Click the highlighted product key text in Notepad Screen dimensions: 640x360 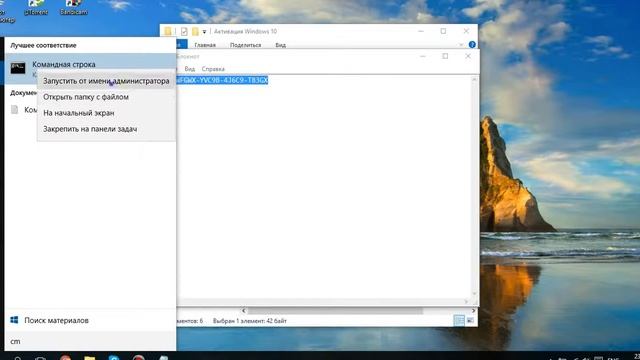click(222, 80)
